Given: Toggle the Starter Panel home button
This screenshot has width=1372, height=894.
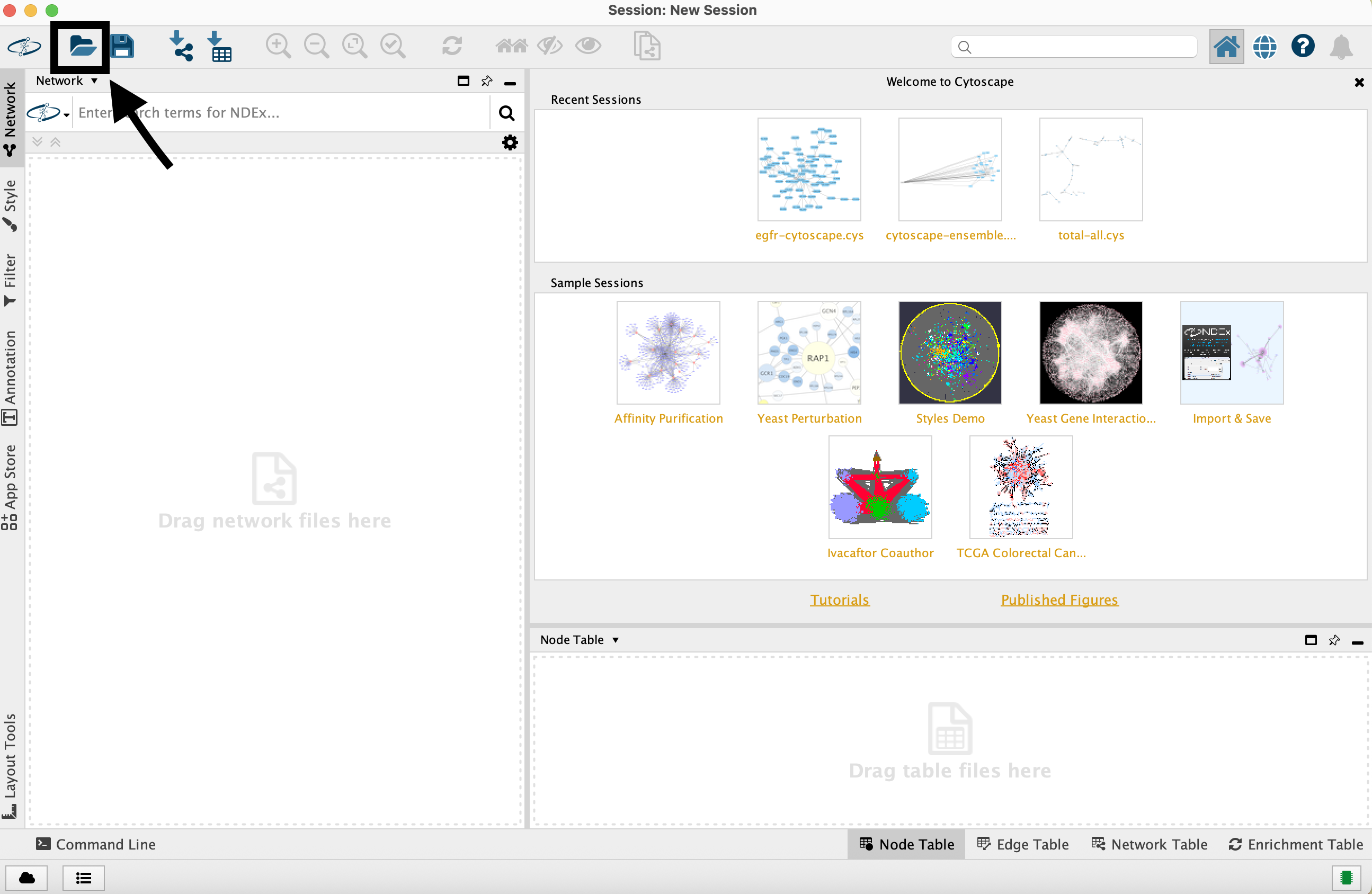Looking at the screenshot, I should pyautogui.click(x=1226, y=47).
